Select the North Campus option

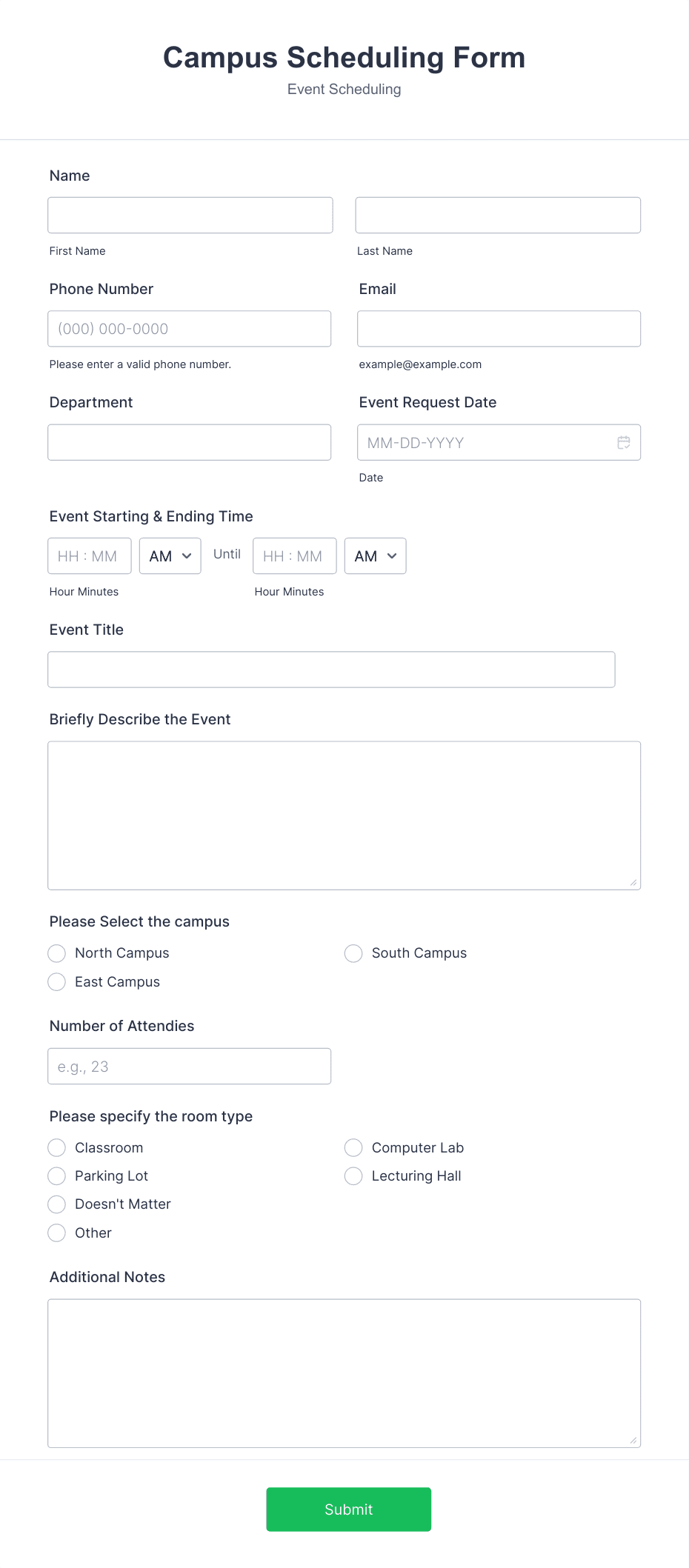56,953
